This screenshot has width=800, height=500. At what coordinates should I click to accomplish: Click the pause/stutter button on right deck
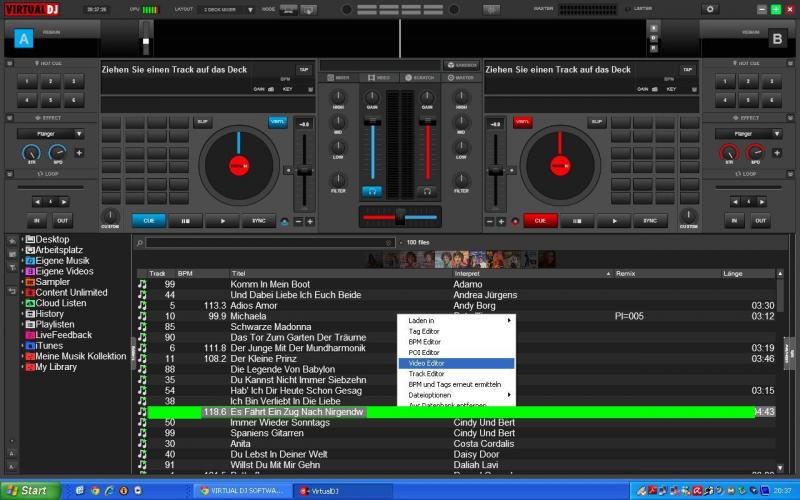[577, 221]
